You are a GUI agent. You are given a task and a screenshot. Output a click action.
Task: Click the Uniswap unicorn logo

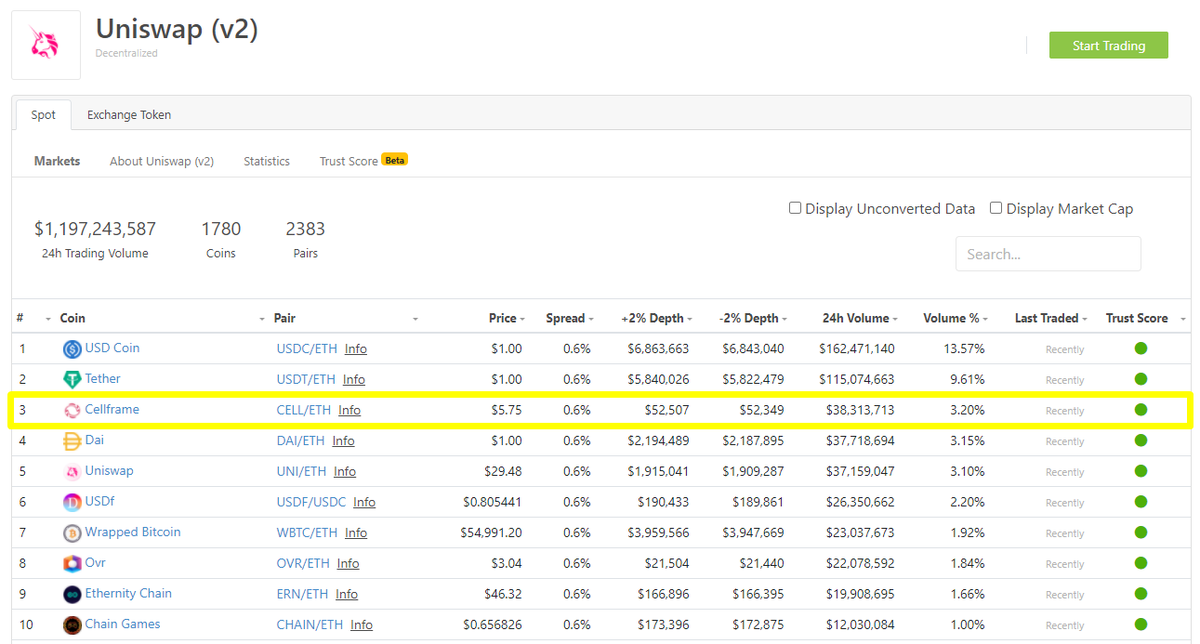(46, 44)
